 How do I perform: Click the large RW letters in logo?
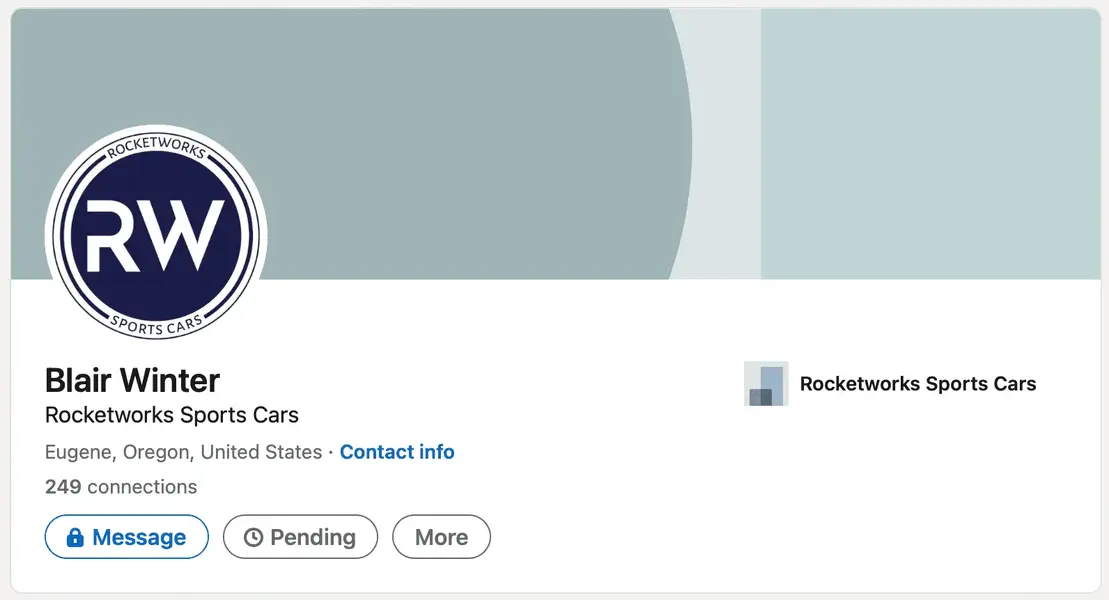coord(156,236)
